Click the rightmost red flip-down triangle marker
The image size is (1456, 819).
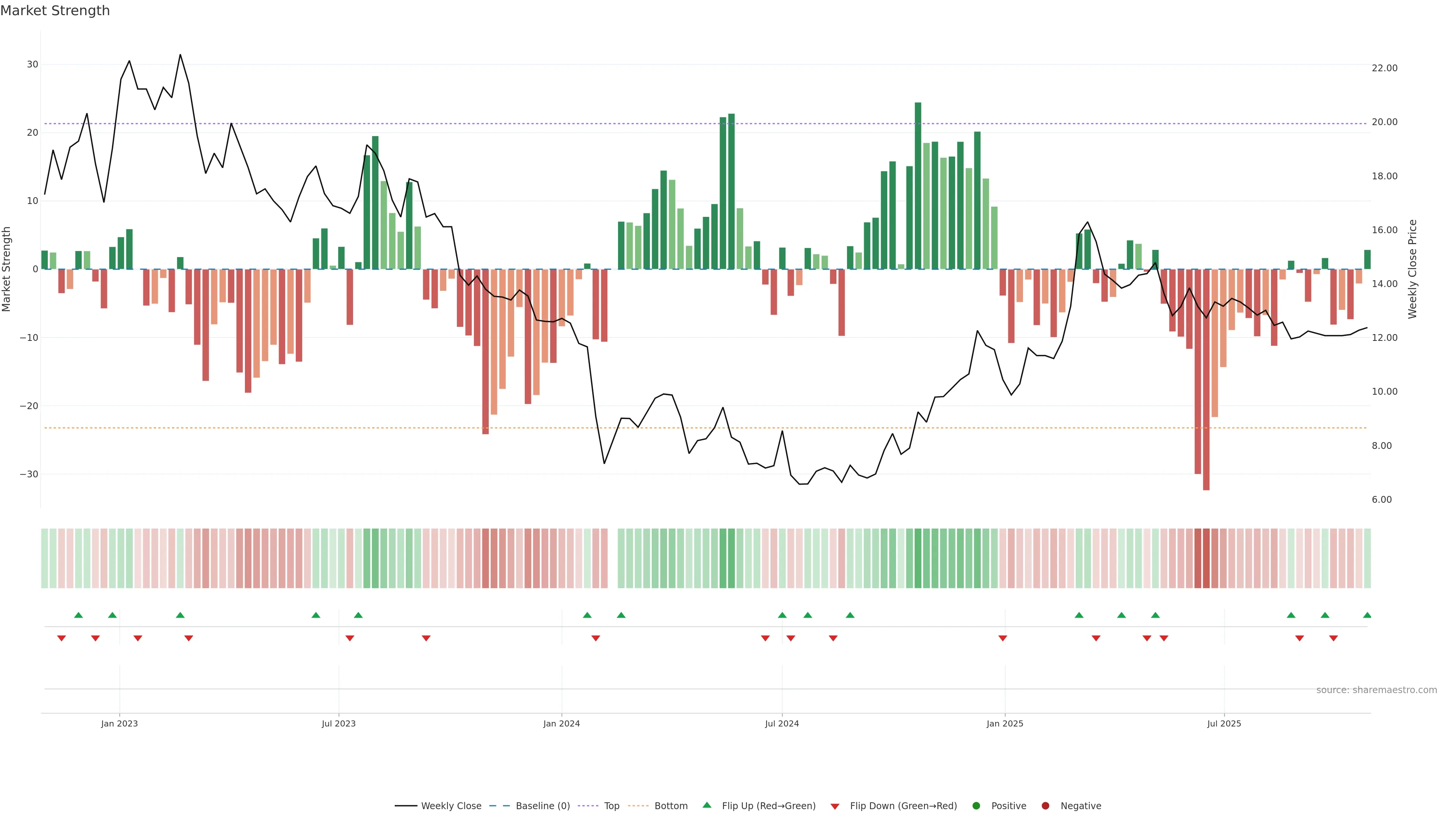[1334, 638]
